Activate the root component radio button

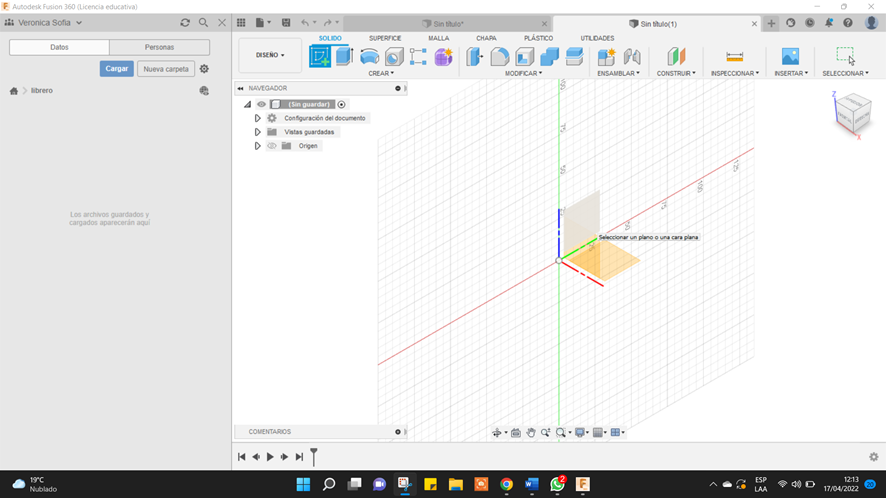point(341,104)
